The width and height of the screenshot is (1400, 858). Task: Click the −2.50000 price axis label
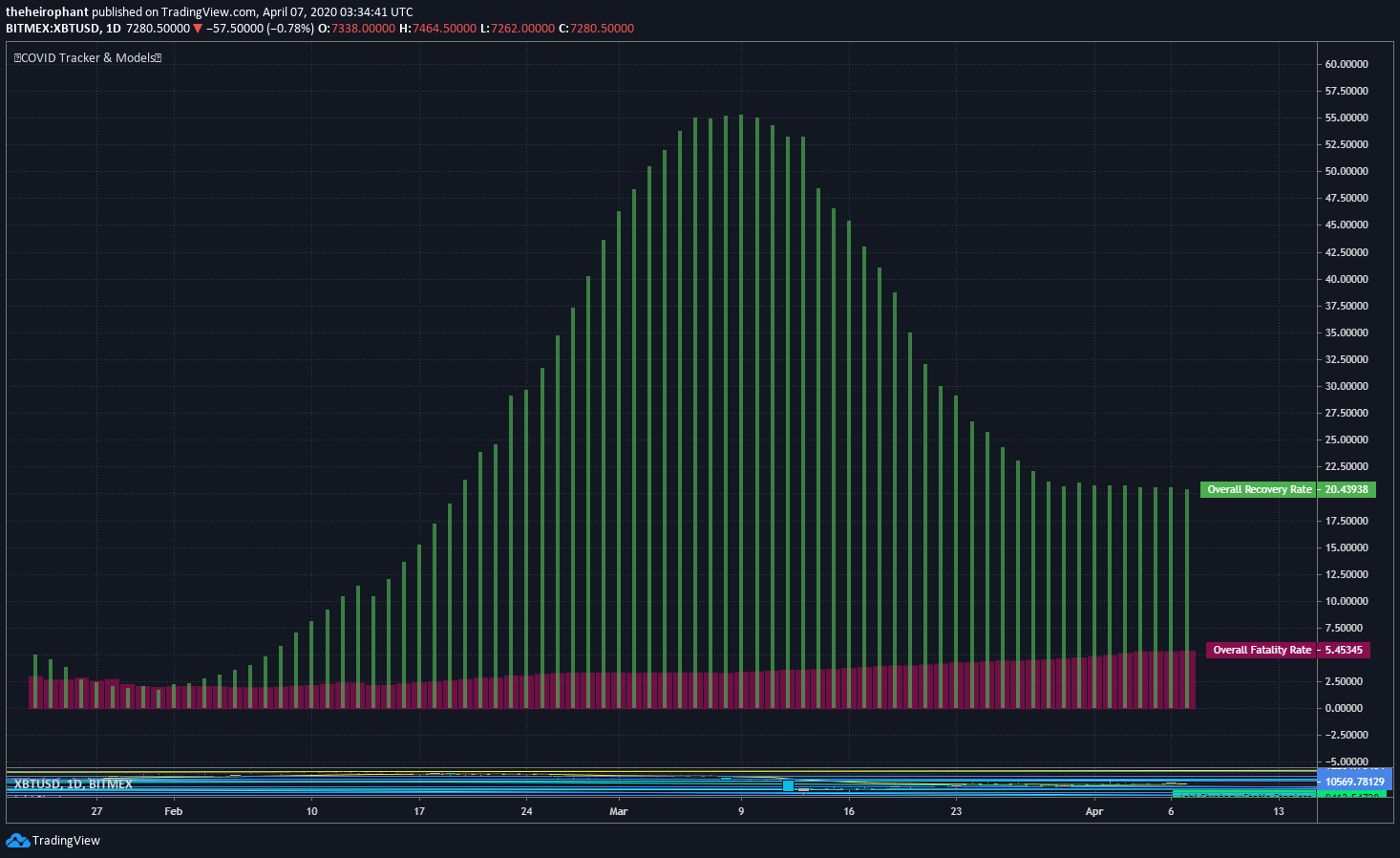1345,735
